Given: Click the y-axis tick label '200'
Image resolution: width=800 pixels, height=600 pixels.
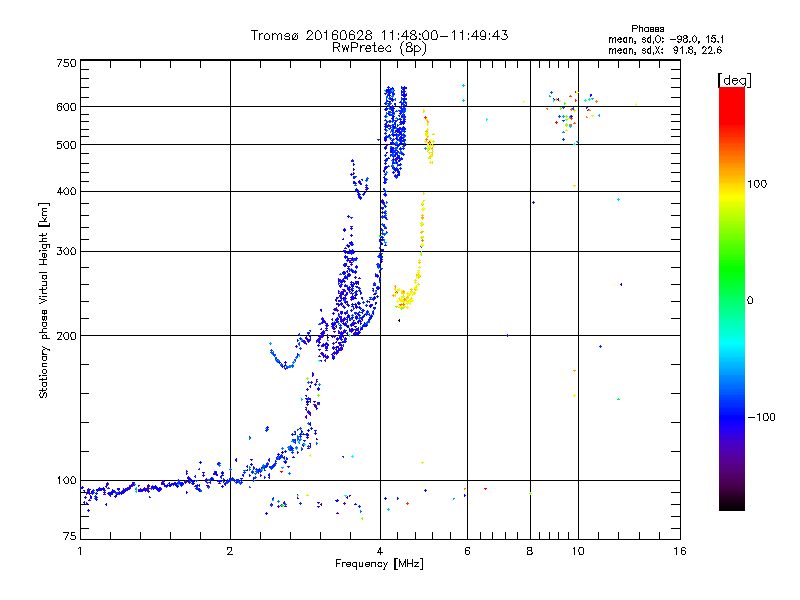Looking at the screenshot, I should pyautogui.click(x=66, y=336).
